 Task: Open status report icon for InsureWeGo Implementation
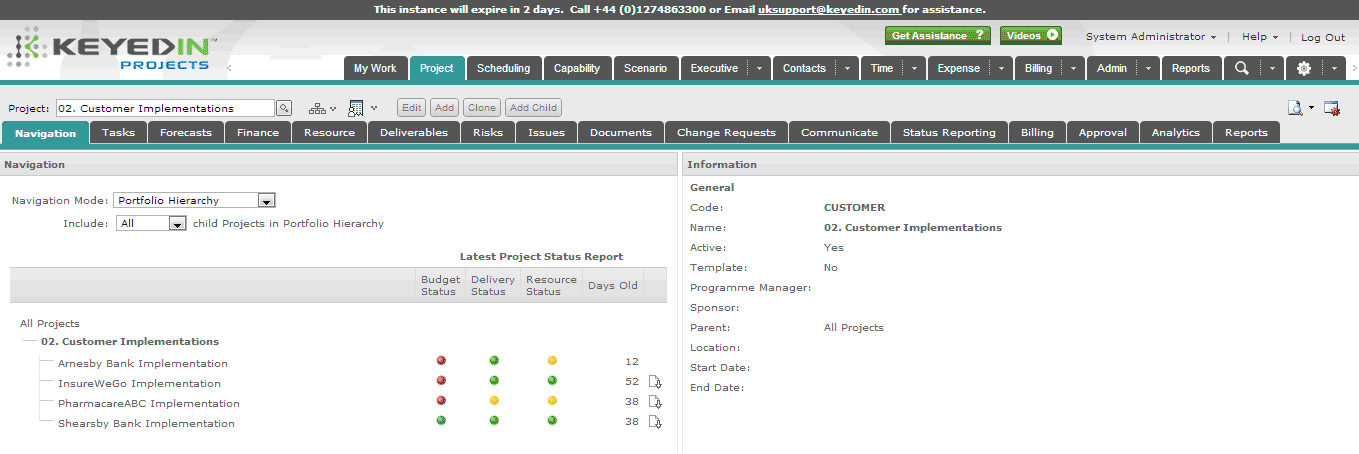point(655,382)
